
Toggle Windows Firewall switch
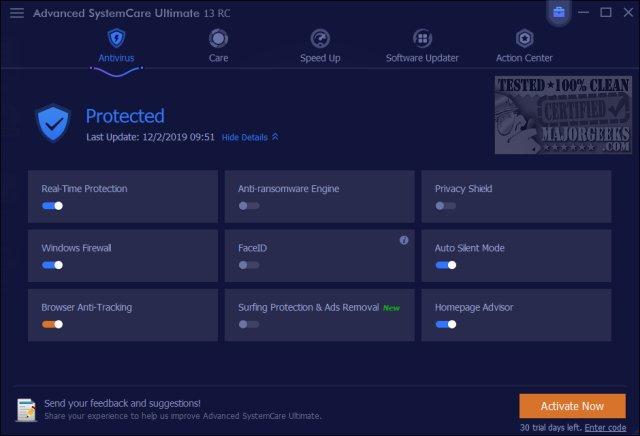pyautogui.click(x=52, y=265)
